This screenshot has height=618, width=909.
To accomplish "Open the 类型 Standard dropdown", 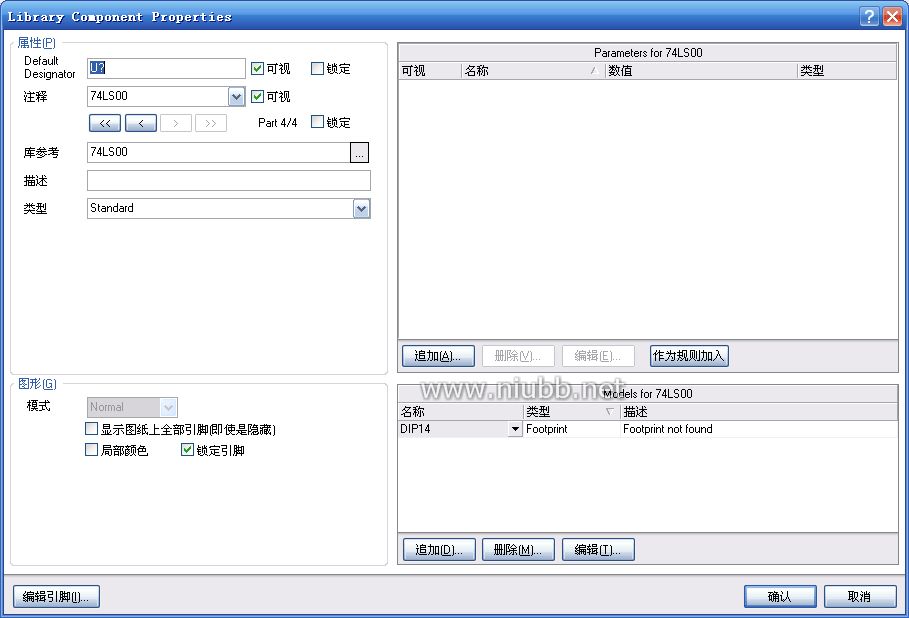I will [361, 209].
